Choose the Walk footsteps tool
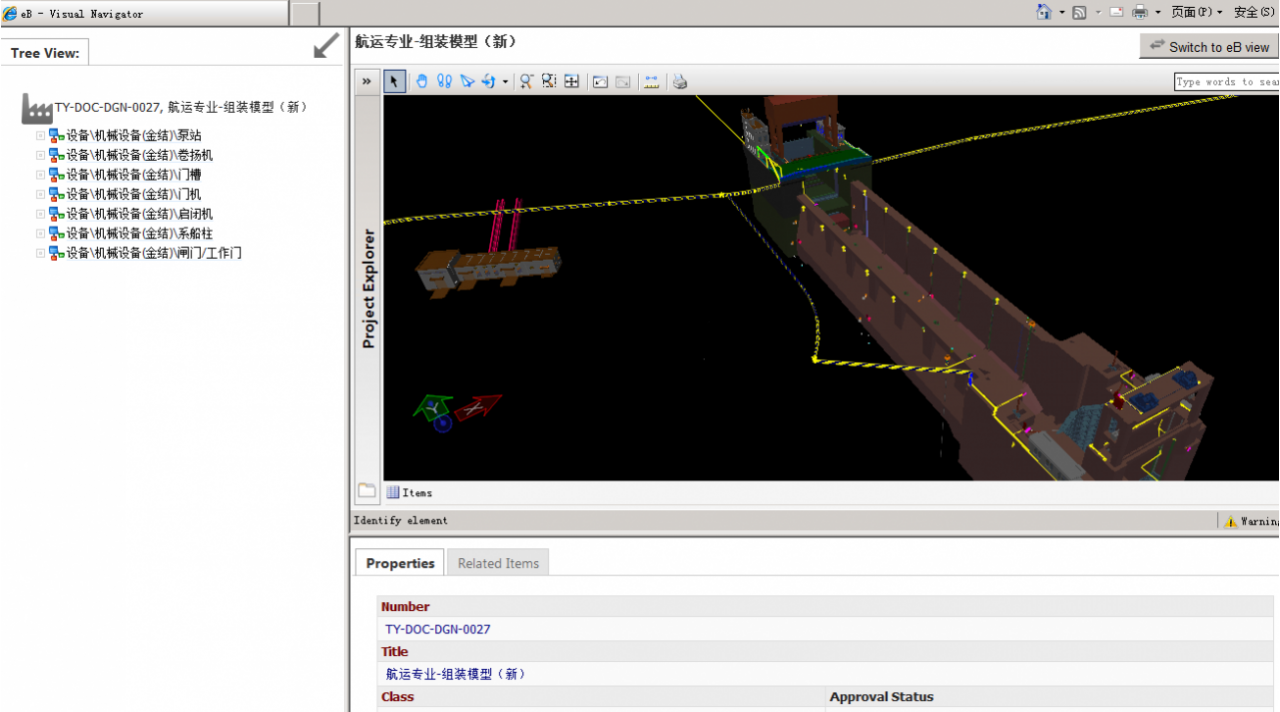Image resolution: width=1280 pixels, height=712 pixels. 445,81
